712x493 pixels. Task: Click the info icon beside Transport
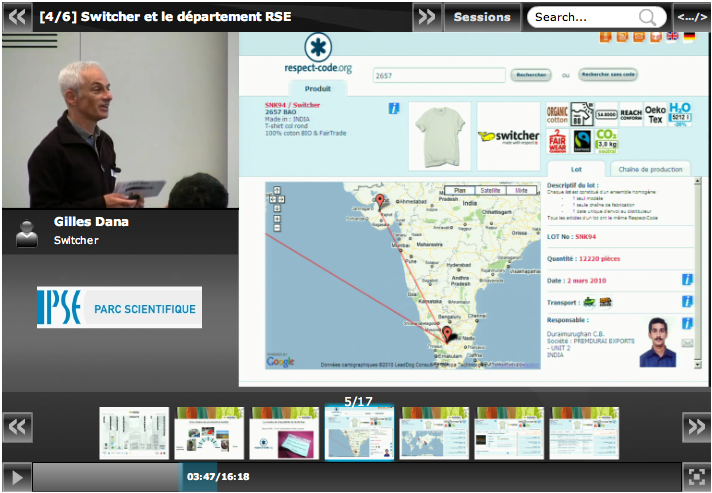click(x=687, y=301)
